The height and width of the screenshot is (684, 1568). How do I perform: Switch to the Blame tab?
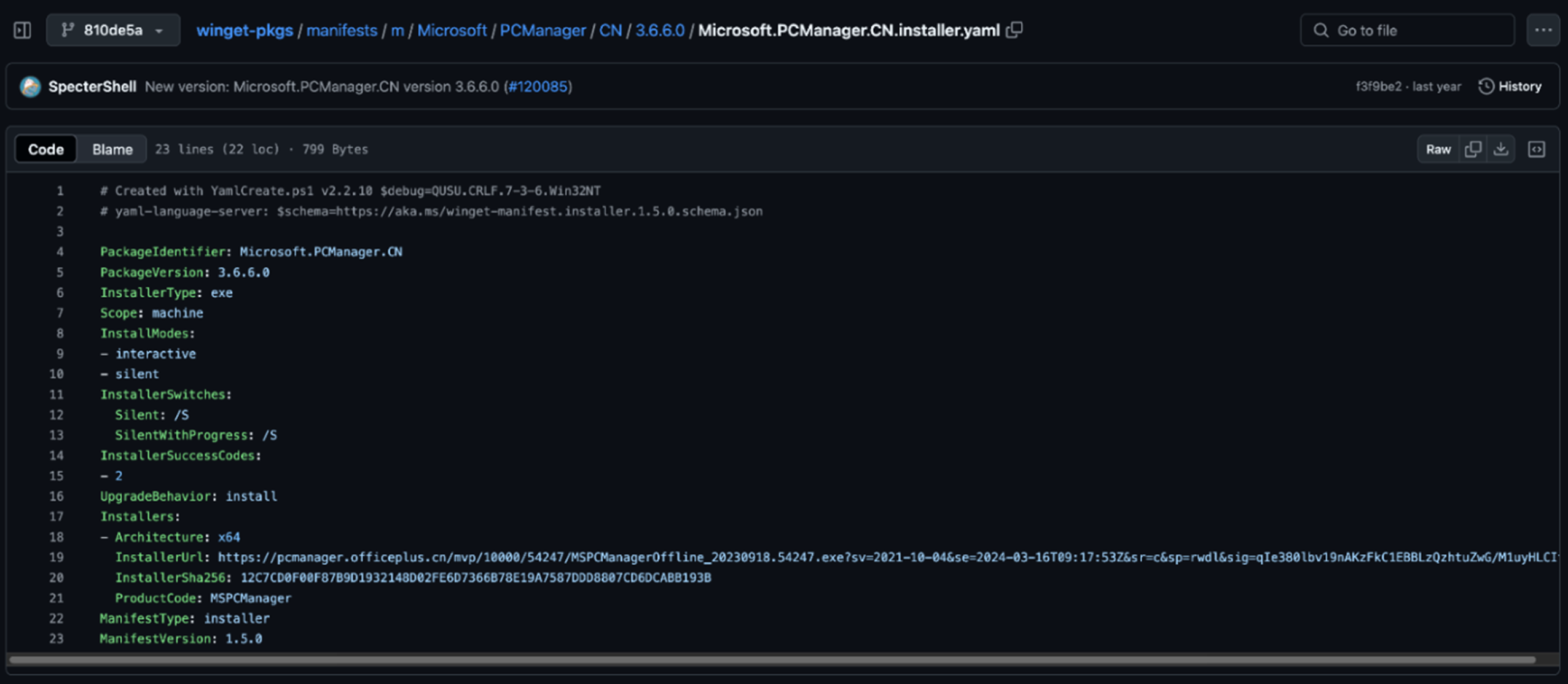[112, 149]
